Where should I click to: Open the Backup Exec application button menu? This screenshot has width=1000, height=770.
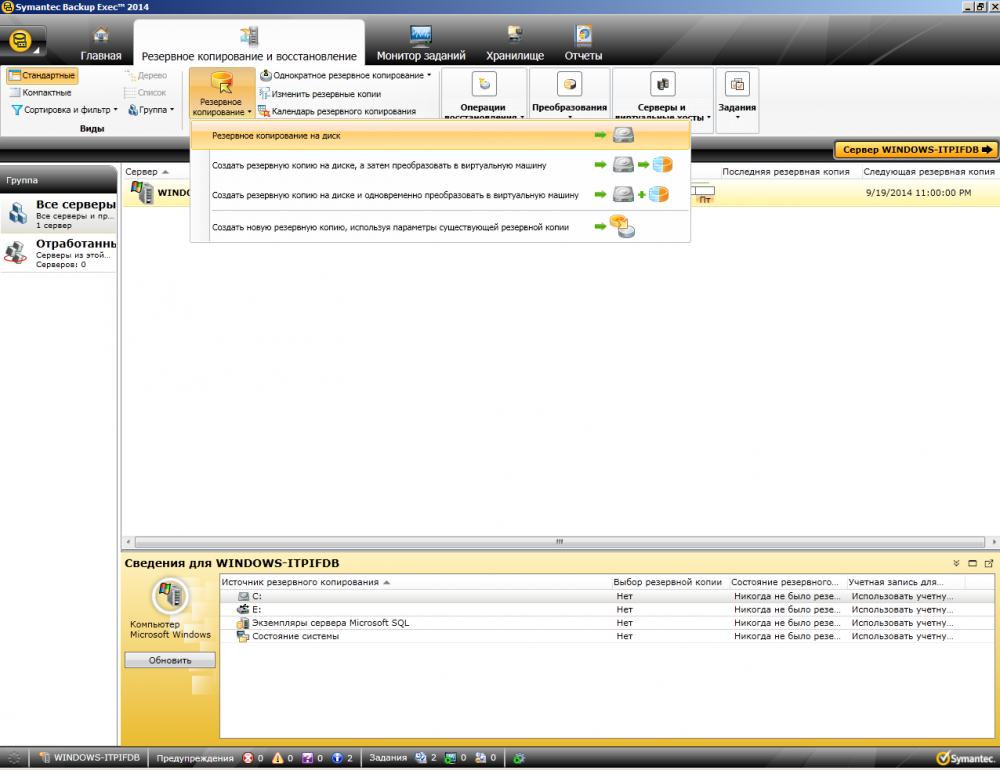[23, 41]
